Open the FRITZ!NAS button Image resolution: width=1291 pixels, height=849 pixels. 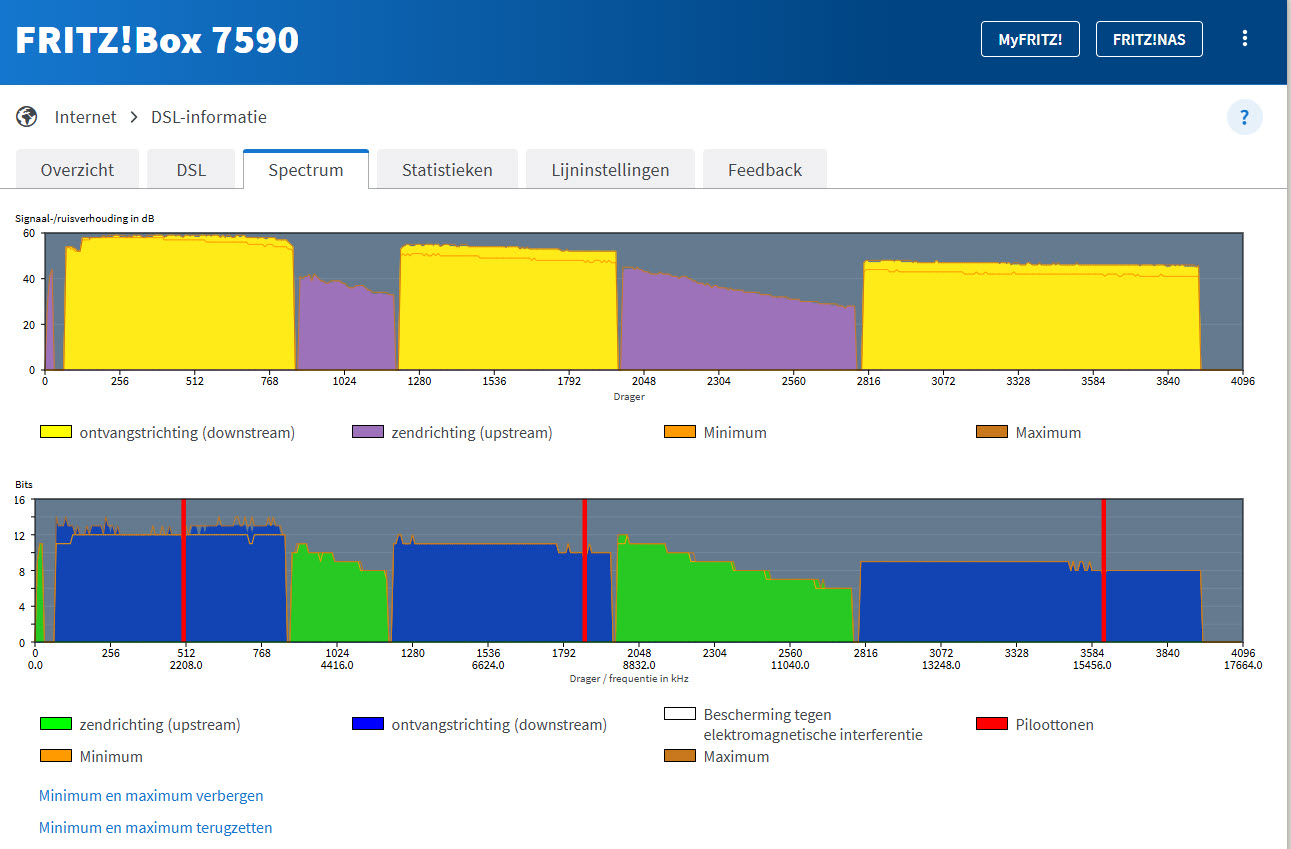[x=1149, y=40]
